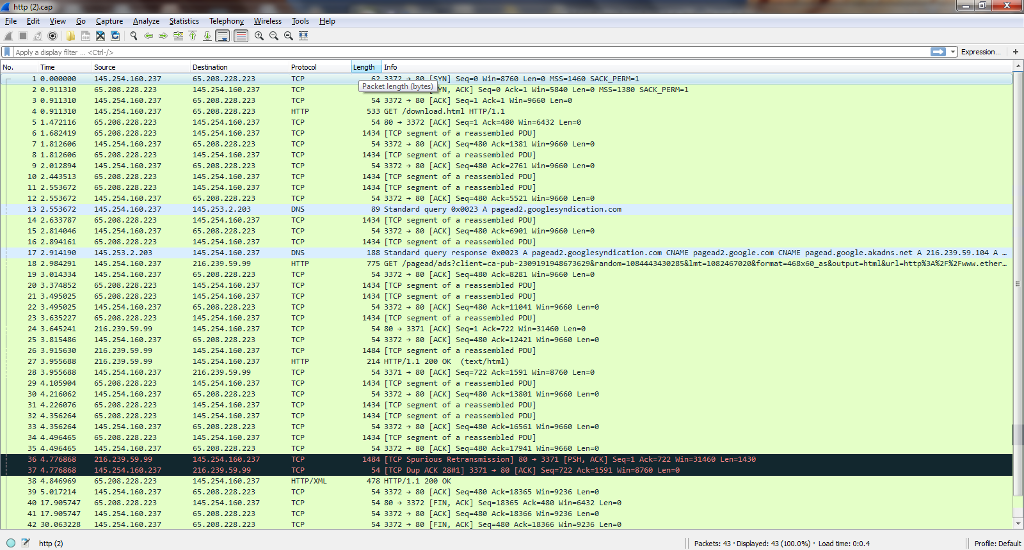Image resolution: width=1024 pixels, height=550 pixels.
Task: Click expert info circle in status bar
Action: click(x=9, y=543)
